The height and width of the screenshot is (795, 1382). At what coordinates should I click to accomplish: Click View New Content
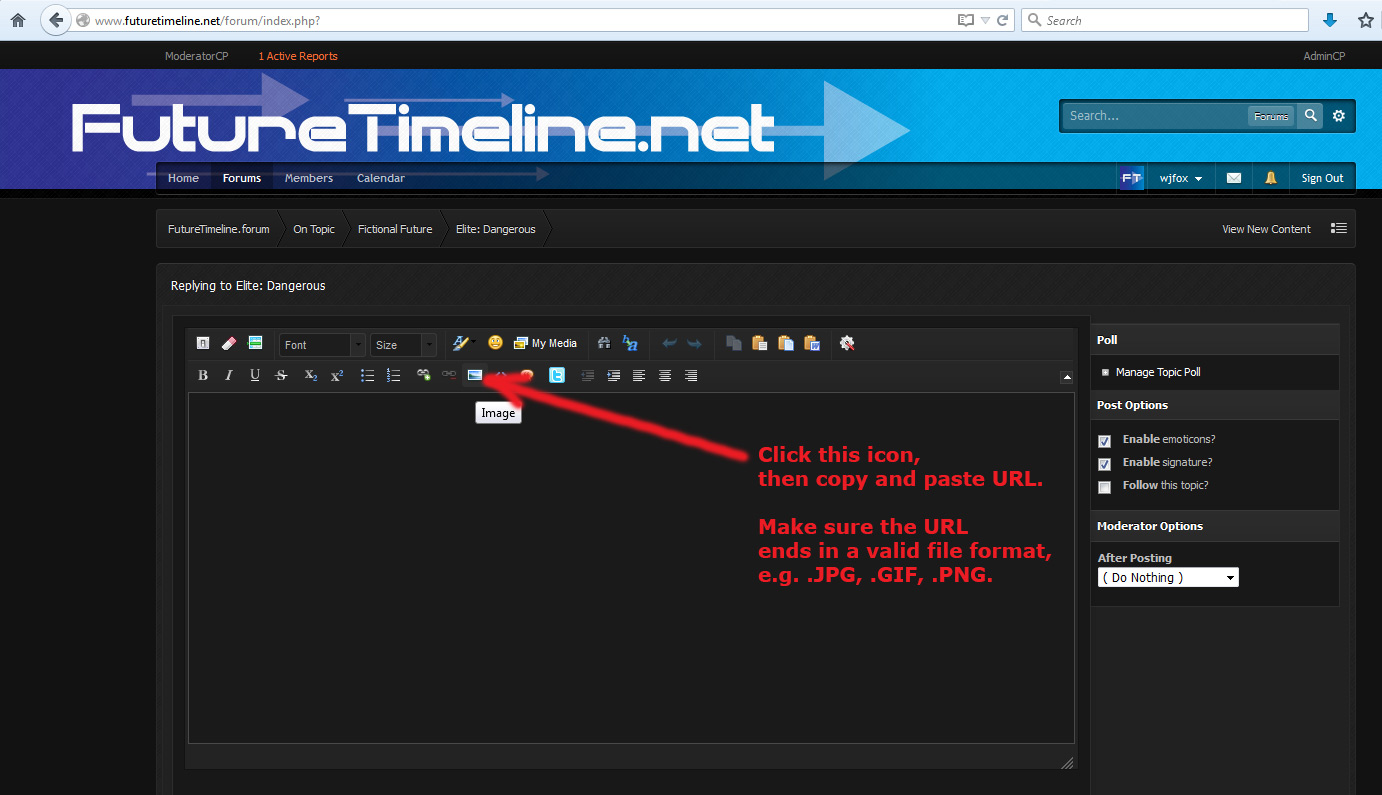pos(1266,229)
